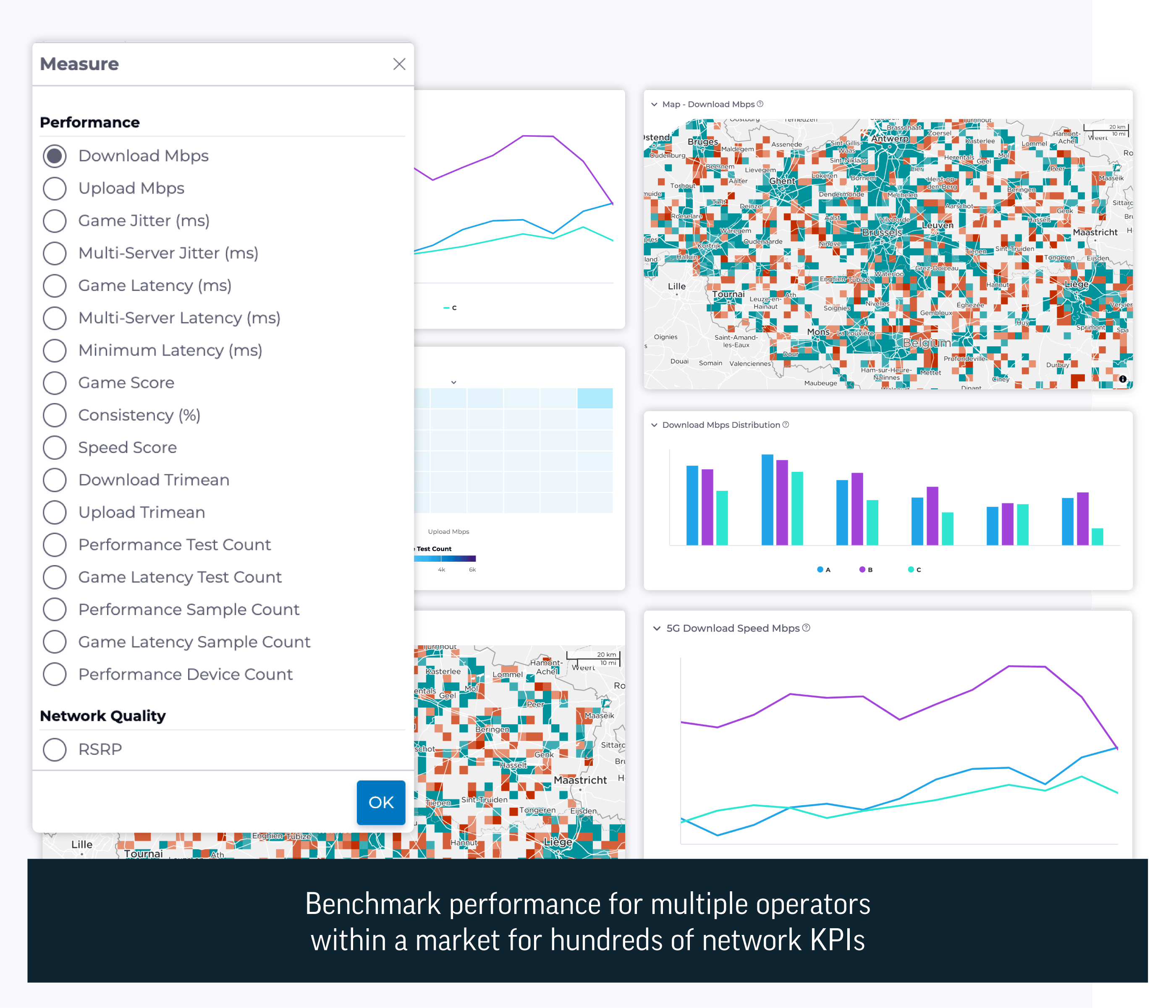Select RSRP under Network Quality
Image resolution: width=1176 pixels, height=1008 pixels.
pyautogui.click(x=55, y=749)
